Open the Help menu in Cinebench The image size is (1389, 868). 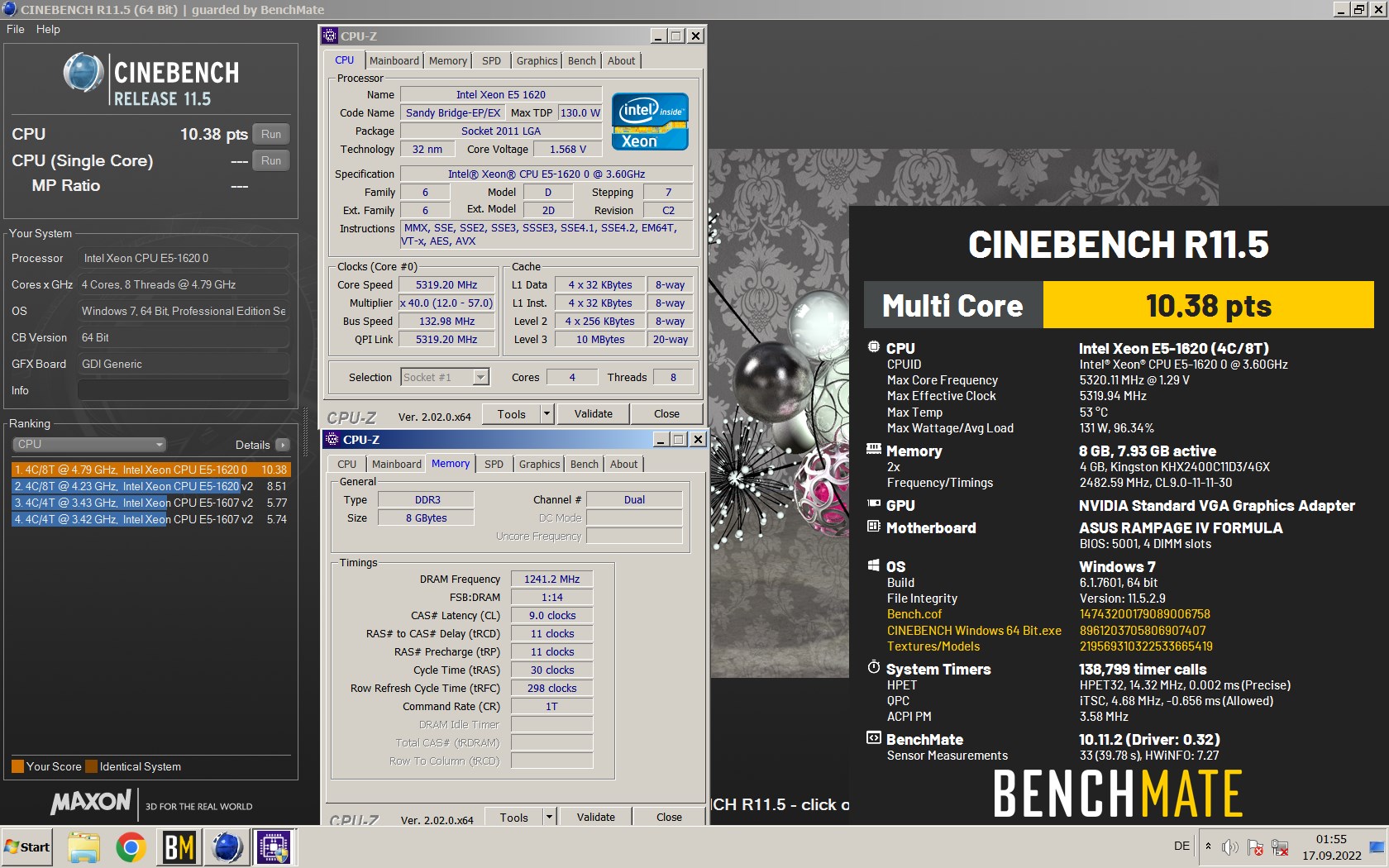point(48,29)
